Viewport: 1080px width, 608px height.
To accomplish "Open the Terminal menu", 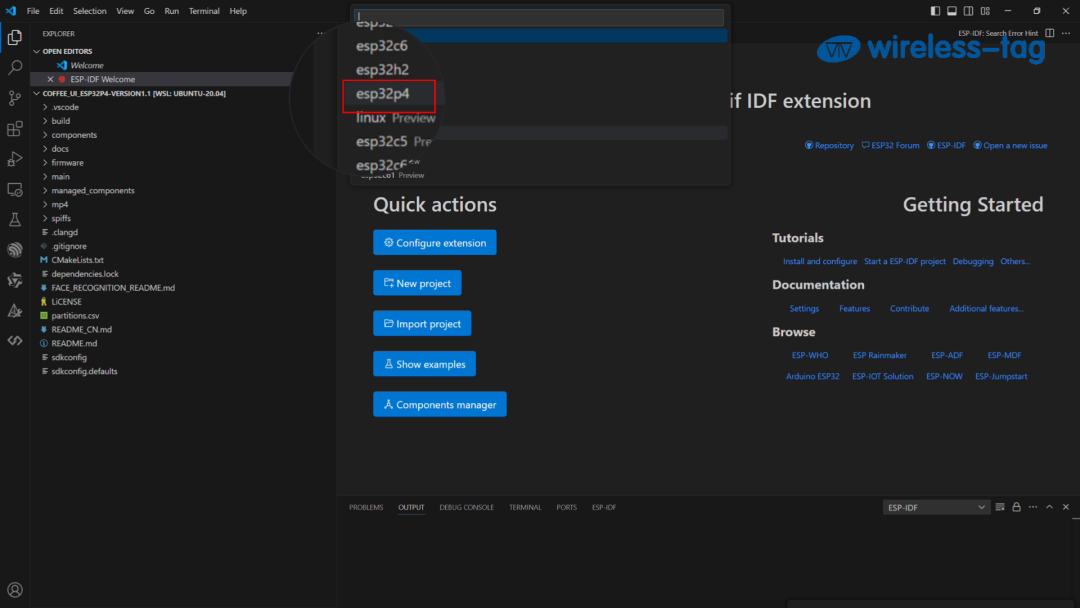I will [204, 11].
